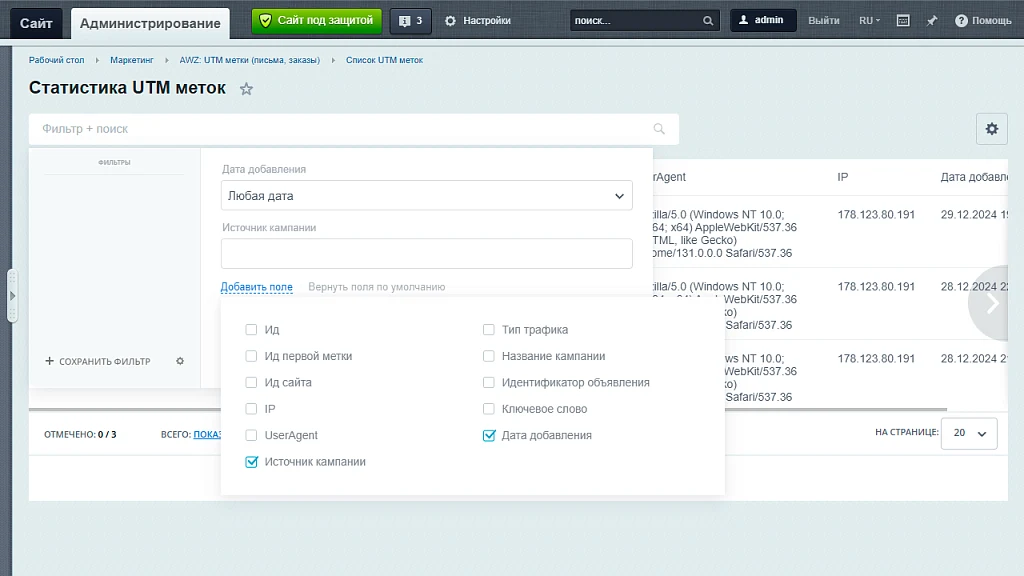This screenshot has height=576, width=1024.
Task: Open the Любая дата dropdown
Action: tap(426, 196)
